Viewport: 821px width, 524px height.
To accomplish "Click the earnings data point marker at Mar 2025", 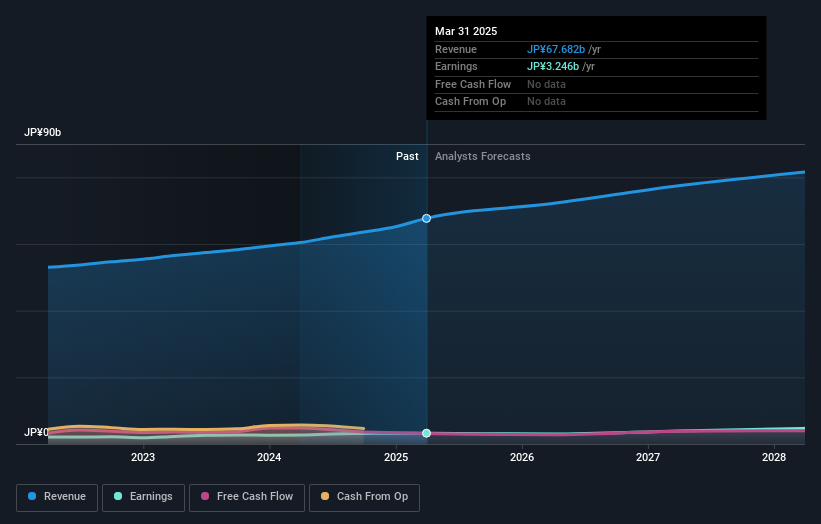I will click(x=427, y=433).
